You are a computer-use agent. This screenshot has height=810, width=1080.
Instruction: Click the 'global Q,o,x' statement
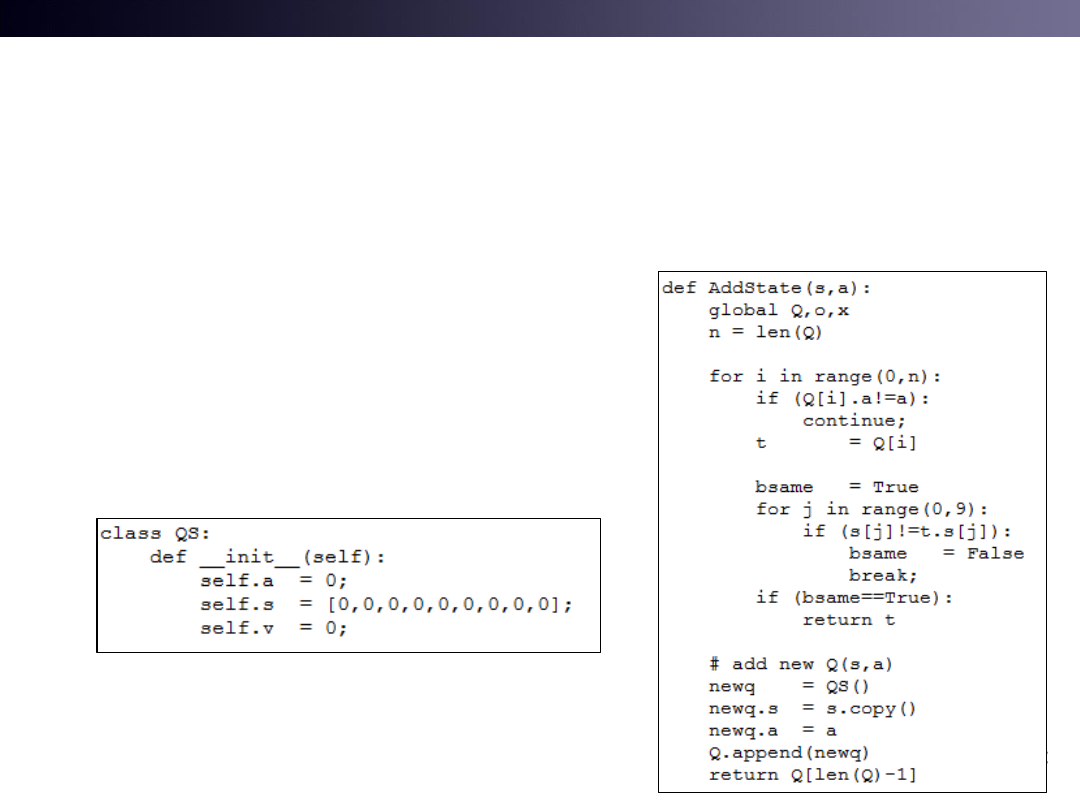click(779, 310)
